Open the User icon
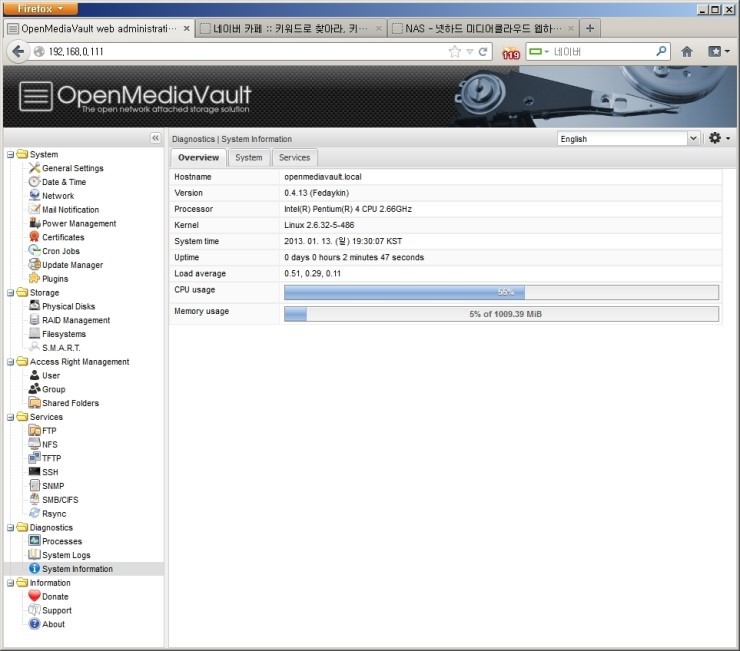 pos(34,375)
